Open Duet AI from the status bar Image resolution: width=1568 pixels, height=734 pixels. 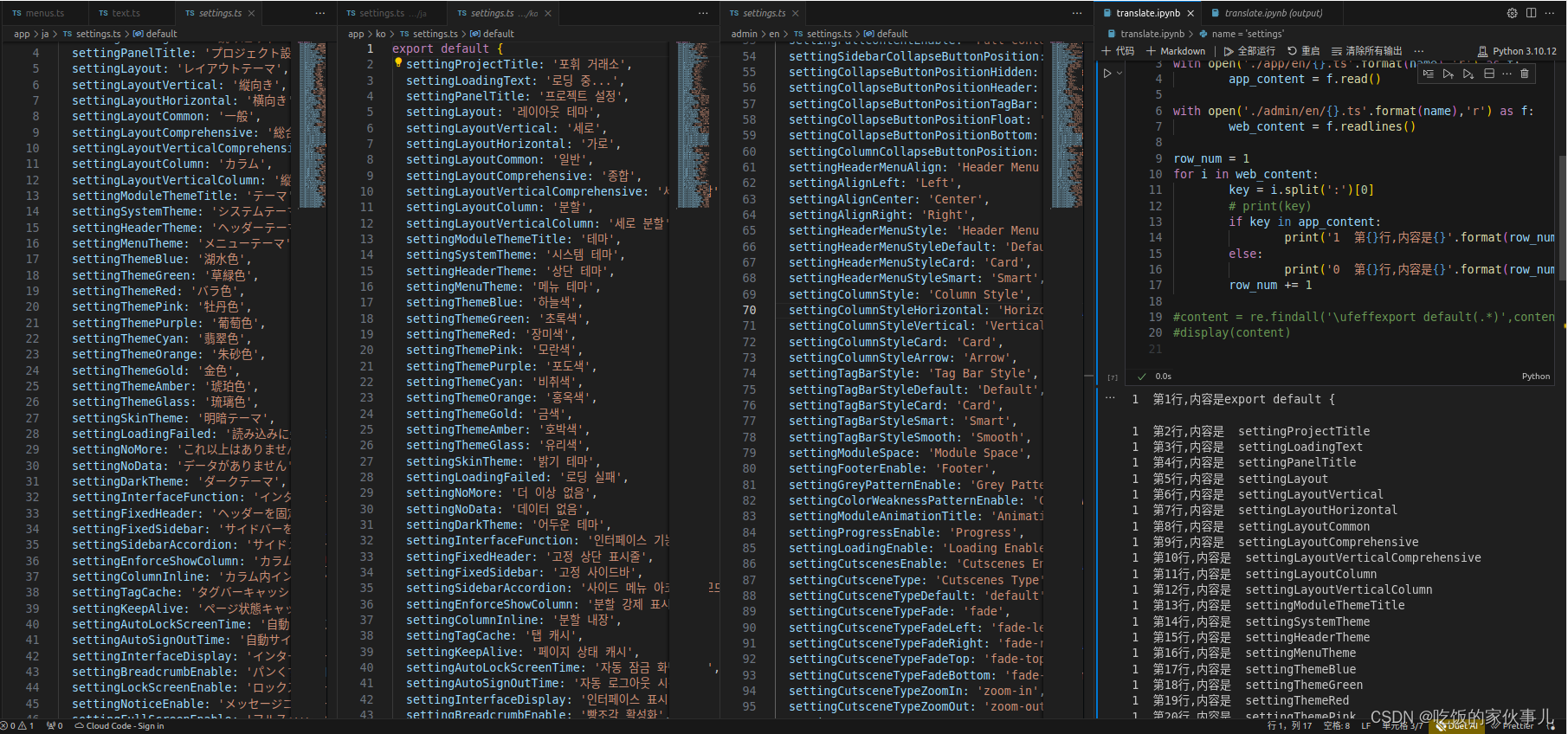click(1457, 726)
